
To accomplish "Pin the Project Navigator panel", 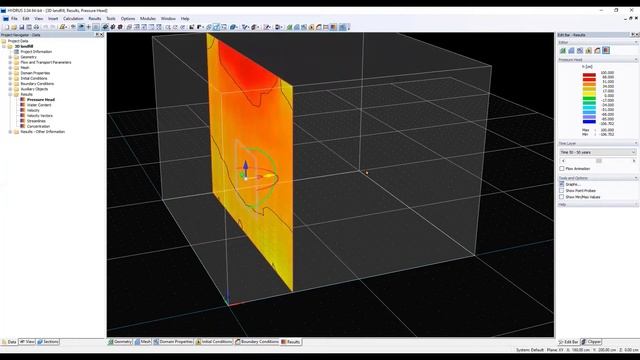I will [97, 35].
